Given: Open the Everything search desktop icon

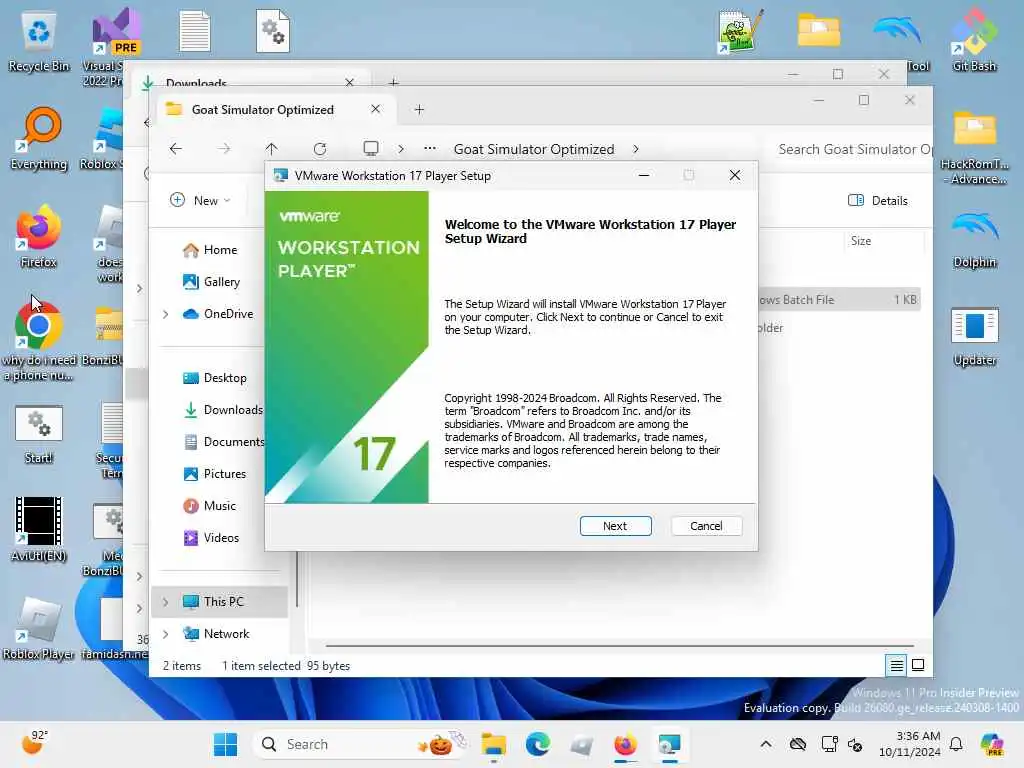Looking at the screenshot, I should pos(39,140).
